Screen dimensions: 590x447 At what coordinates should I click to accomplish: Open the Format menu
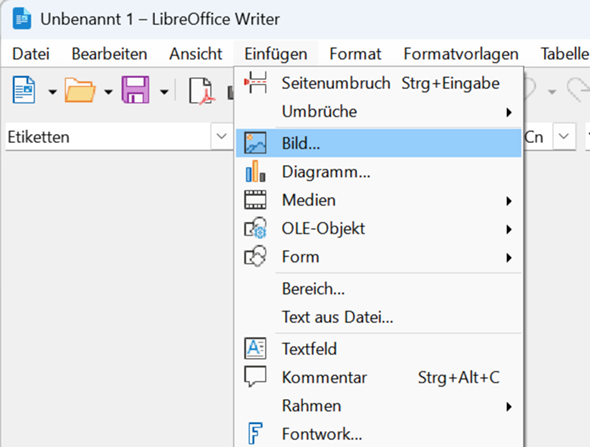coord(355,54)
